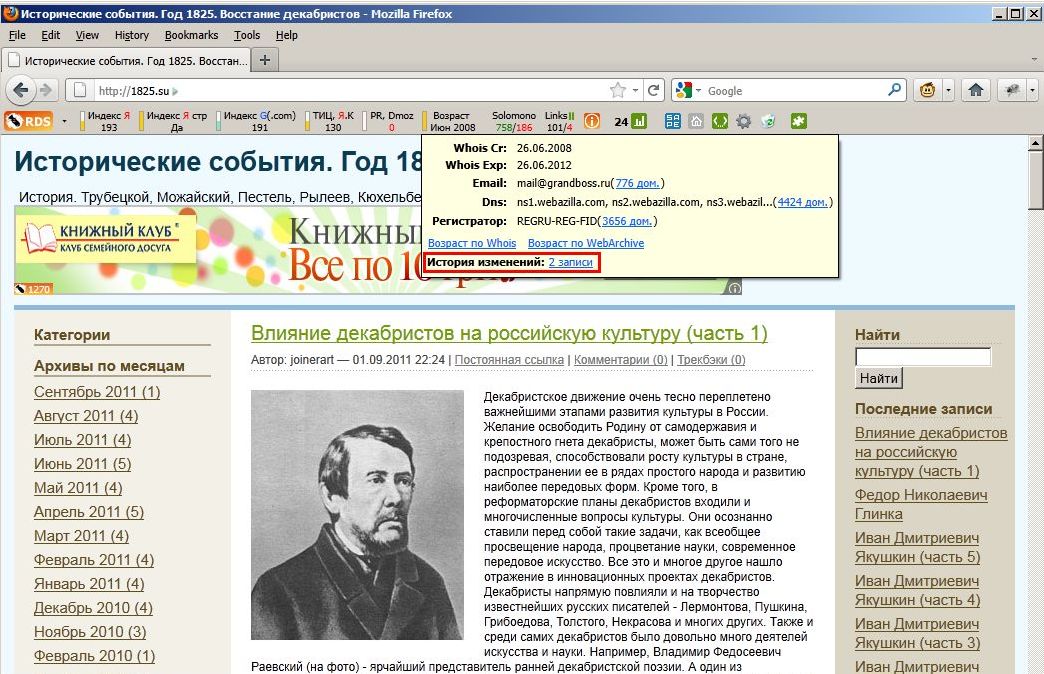Open the Bookmarks menu
This screenshot has height=674, width=1044.
pos(191,35)
